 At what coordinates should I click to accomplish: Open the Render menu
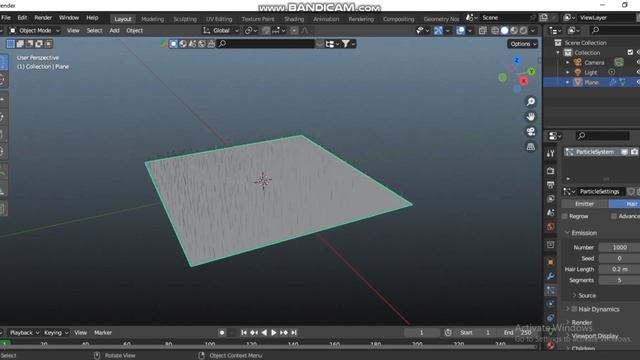pos(43,18)
